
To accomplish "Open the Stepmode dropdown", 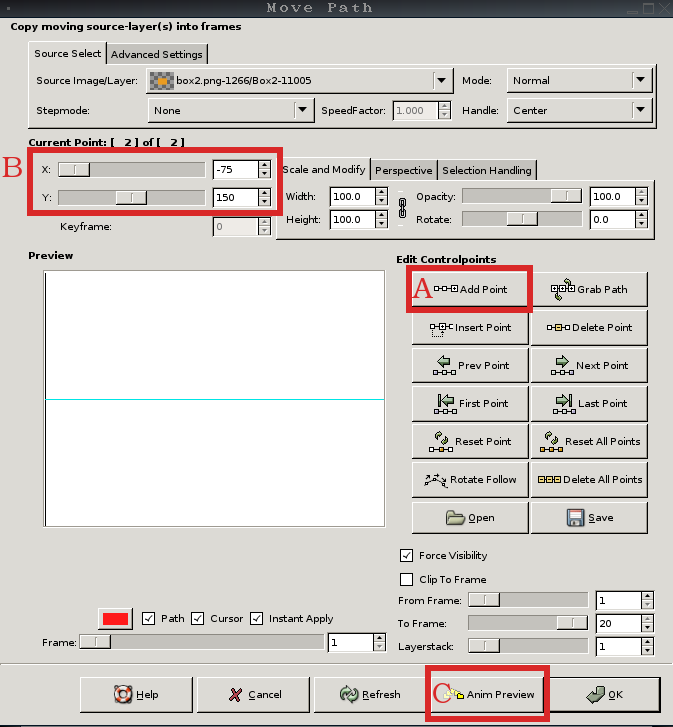I will (x=231, y=110).
